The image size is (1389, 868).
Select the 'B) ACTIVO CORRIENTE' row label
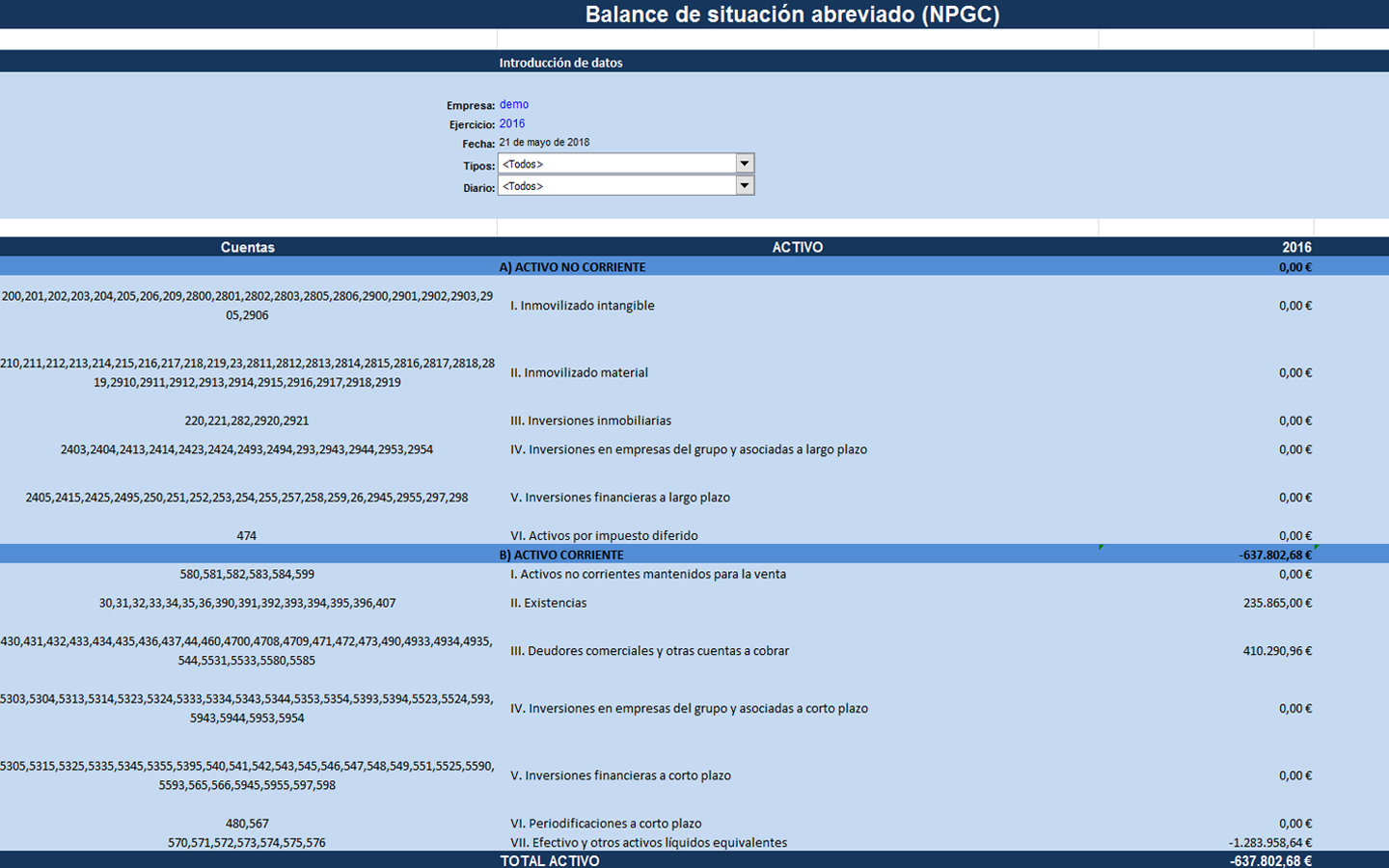click(561, 555)
